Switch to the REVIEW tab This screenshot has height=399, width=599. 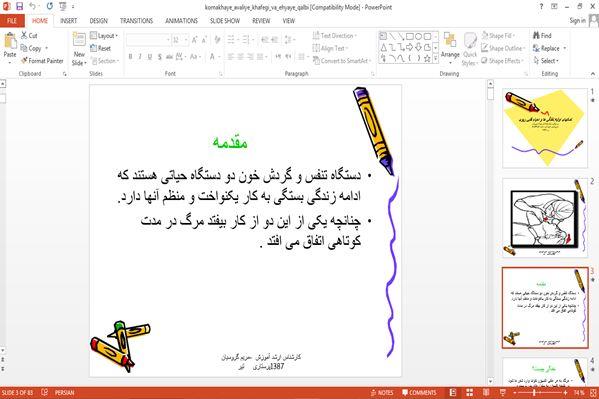pyautogui.click(x=261, y=21)
